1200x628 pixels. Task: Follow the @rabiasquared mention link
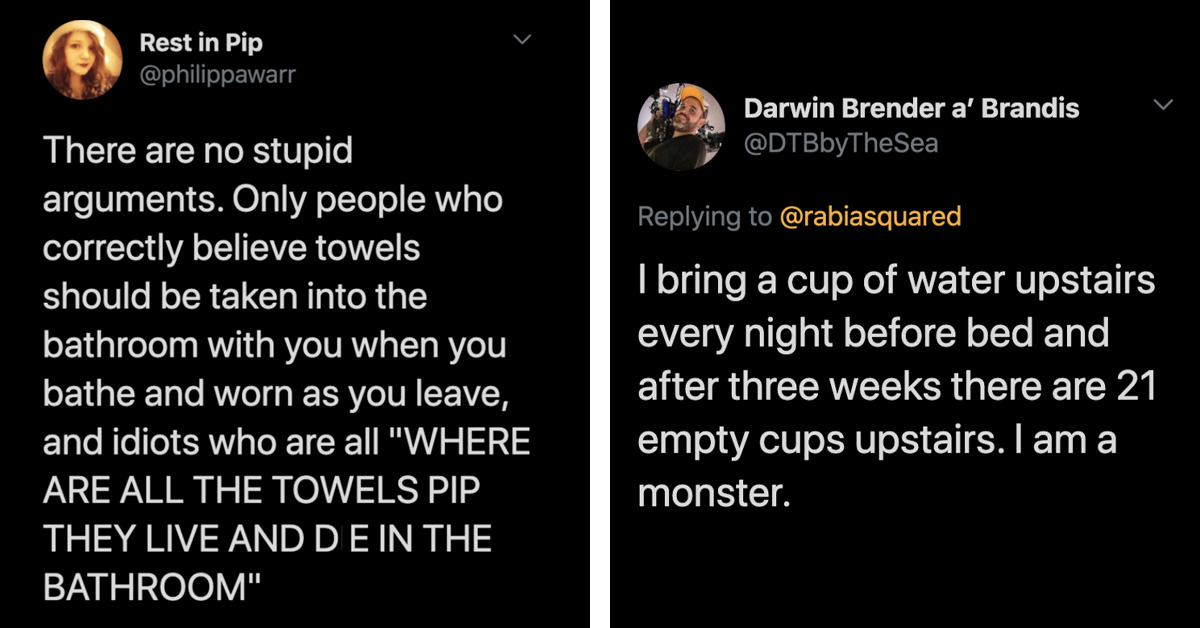(x=870, y=216)
